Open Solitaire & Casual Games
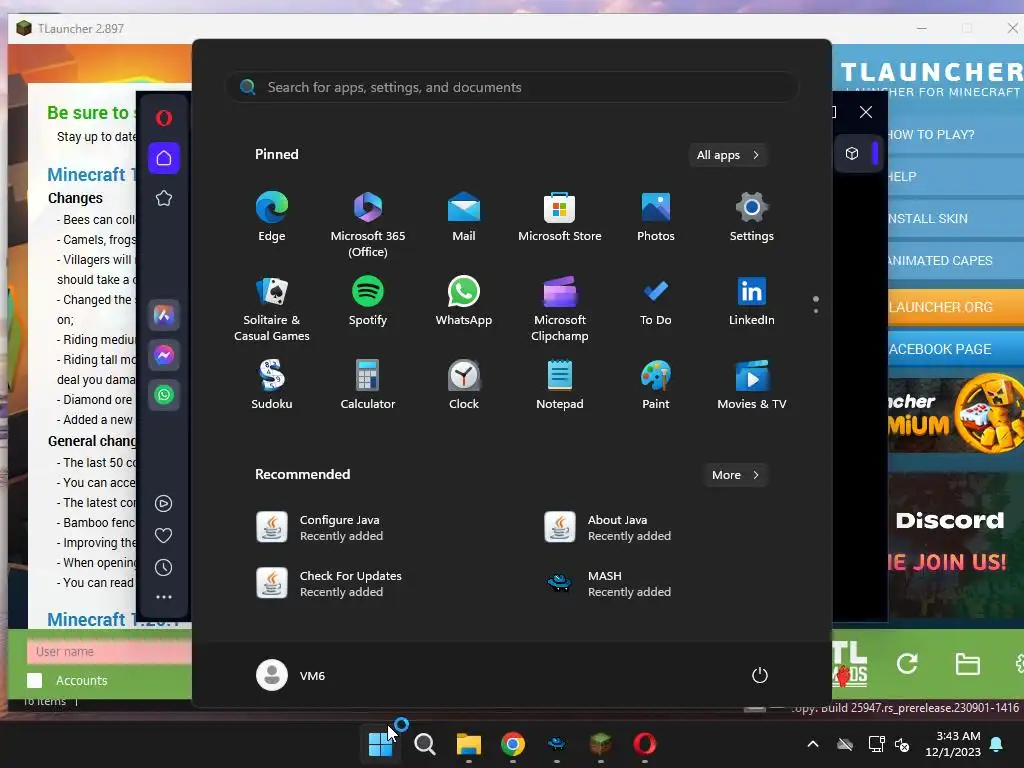Image resolution: width=1024 pixels, height=768 pixels. pyautogui.click(x=272, y=309)
